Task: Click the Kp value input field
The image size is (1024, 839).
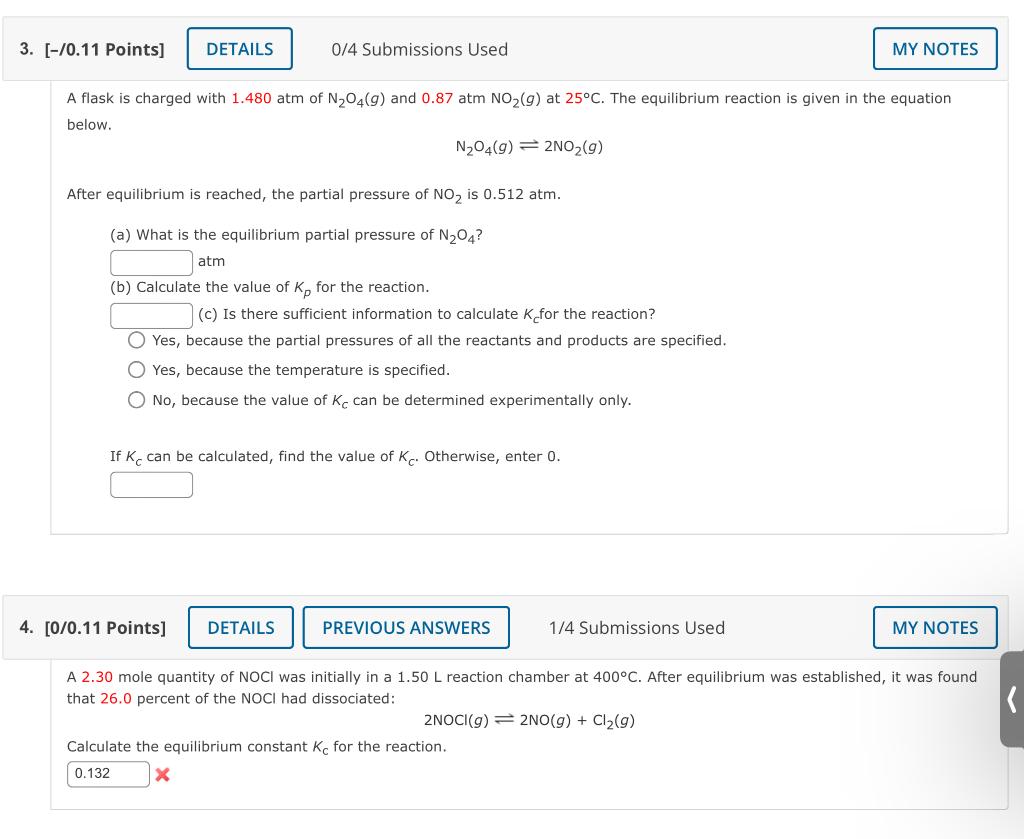Action: [x=152, y=315]
